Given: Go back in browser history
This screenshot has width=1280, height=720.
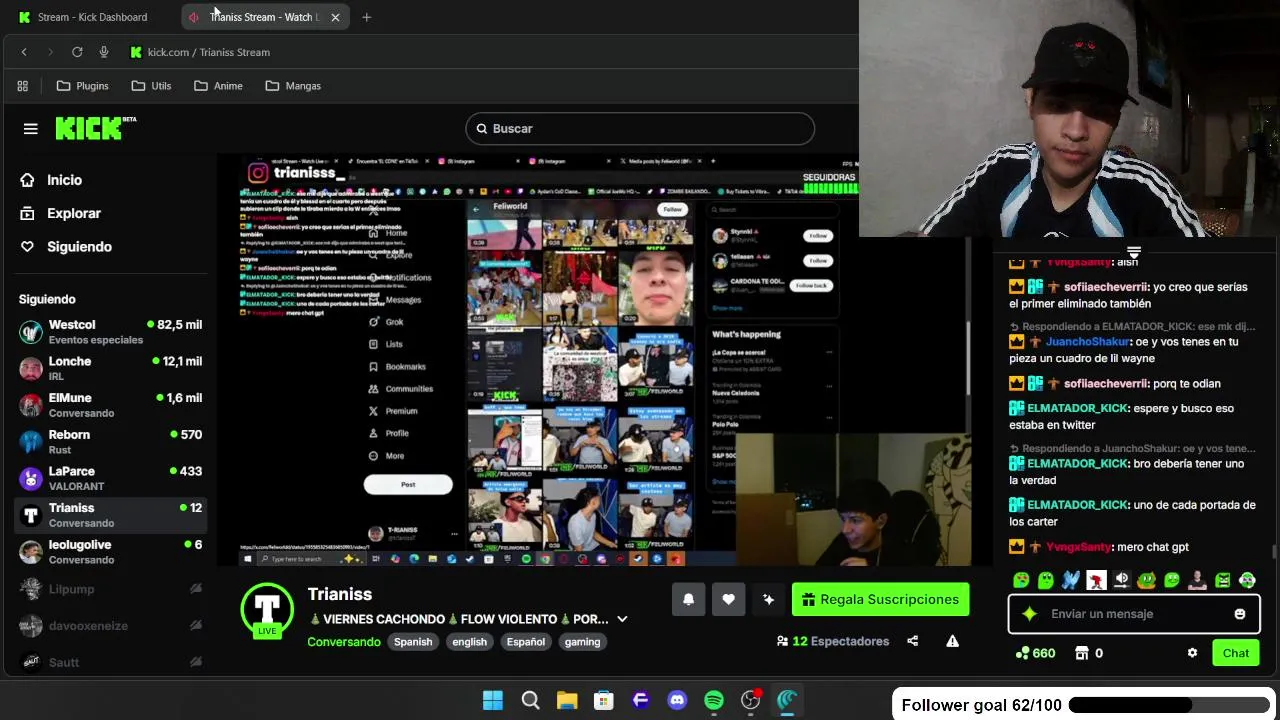Looking at the screenshot, I should 24,52.
